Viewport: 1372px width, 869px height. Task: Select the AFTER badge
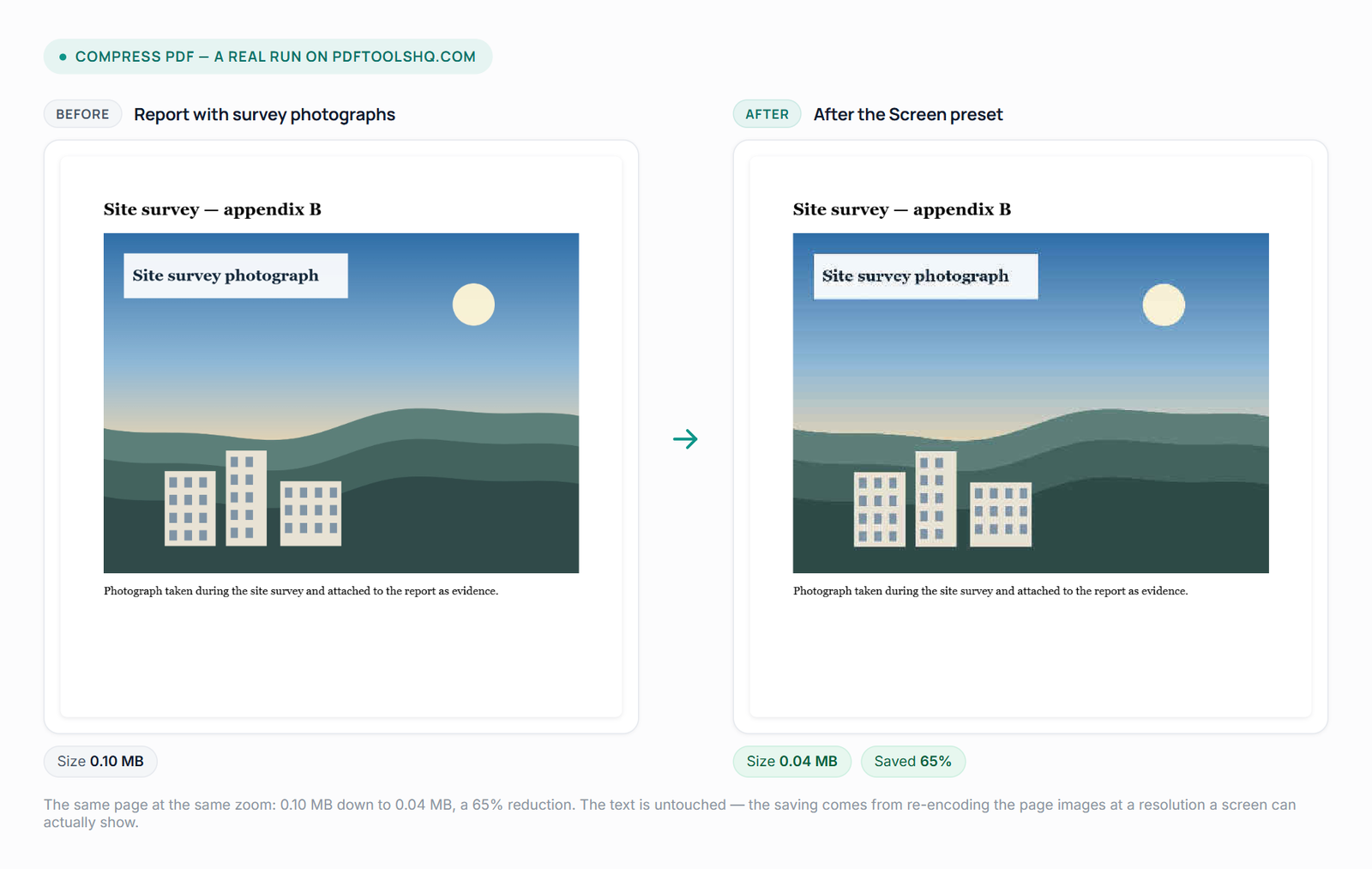click(x=767, y=114)
